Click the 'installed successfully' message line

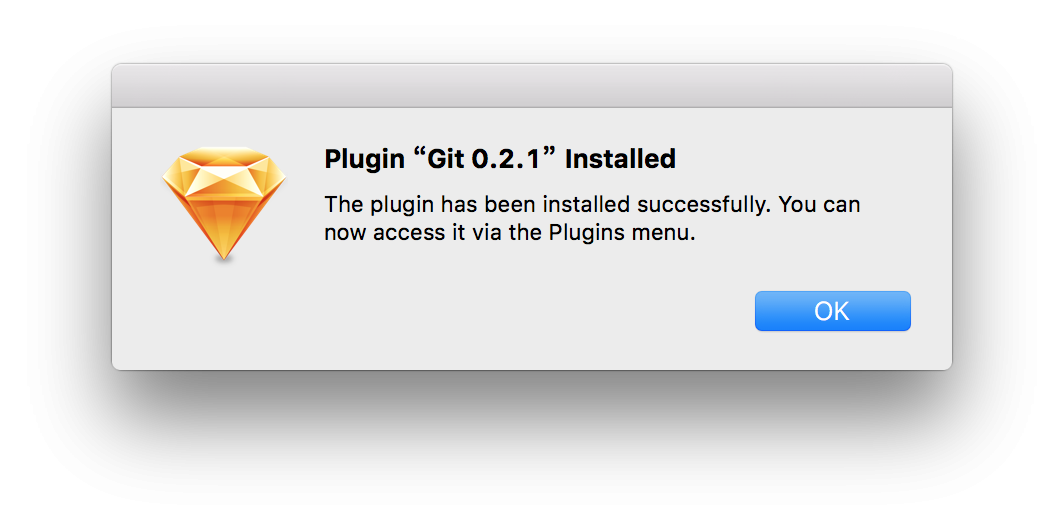(x=592, y=204)
